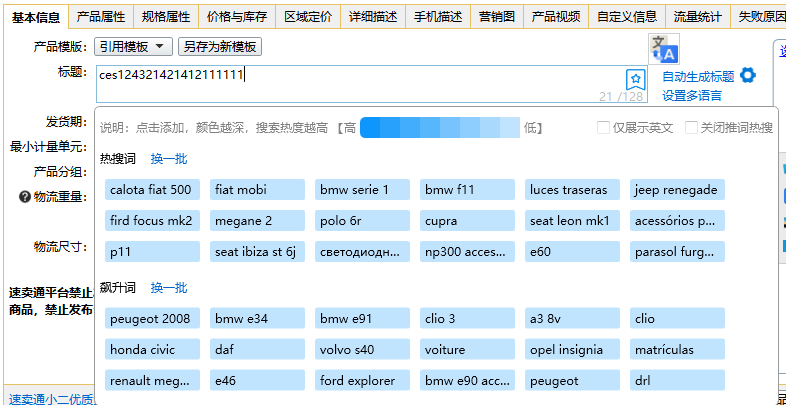The width and height of the screenshot is (786, 405).
Task: Add keyword matrículas
Action: tap(677, 349)
